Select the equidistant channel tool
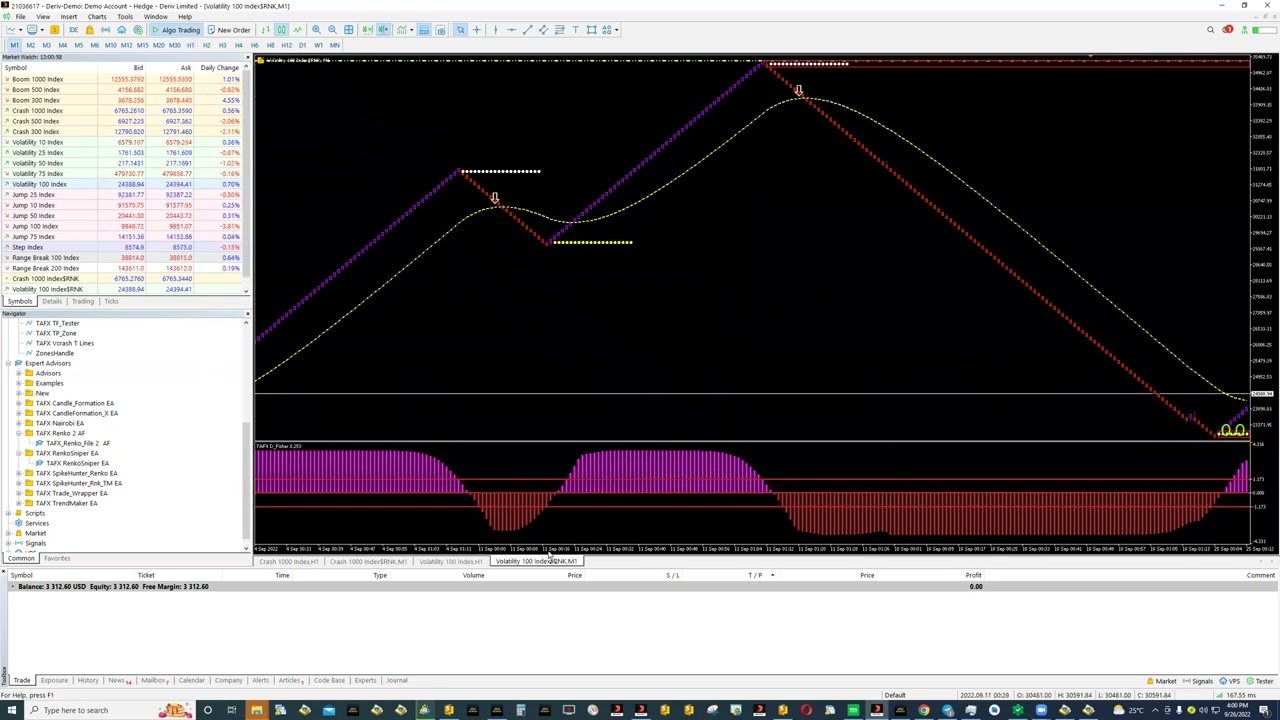Image resolution: width=1280 pixels, height=720 pixels. coord(543,30)
